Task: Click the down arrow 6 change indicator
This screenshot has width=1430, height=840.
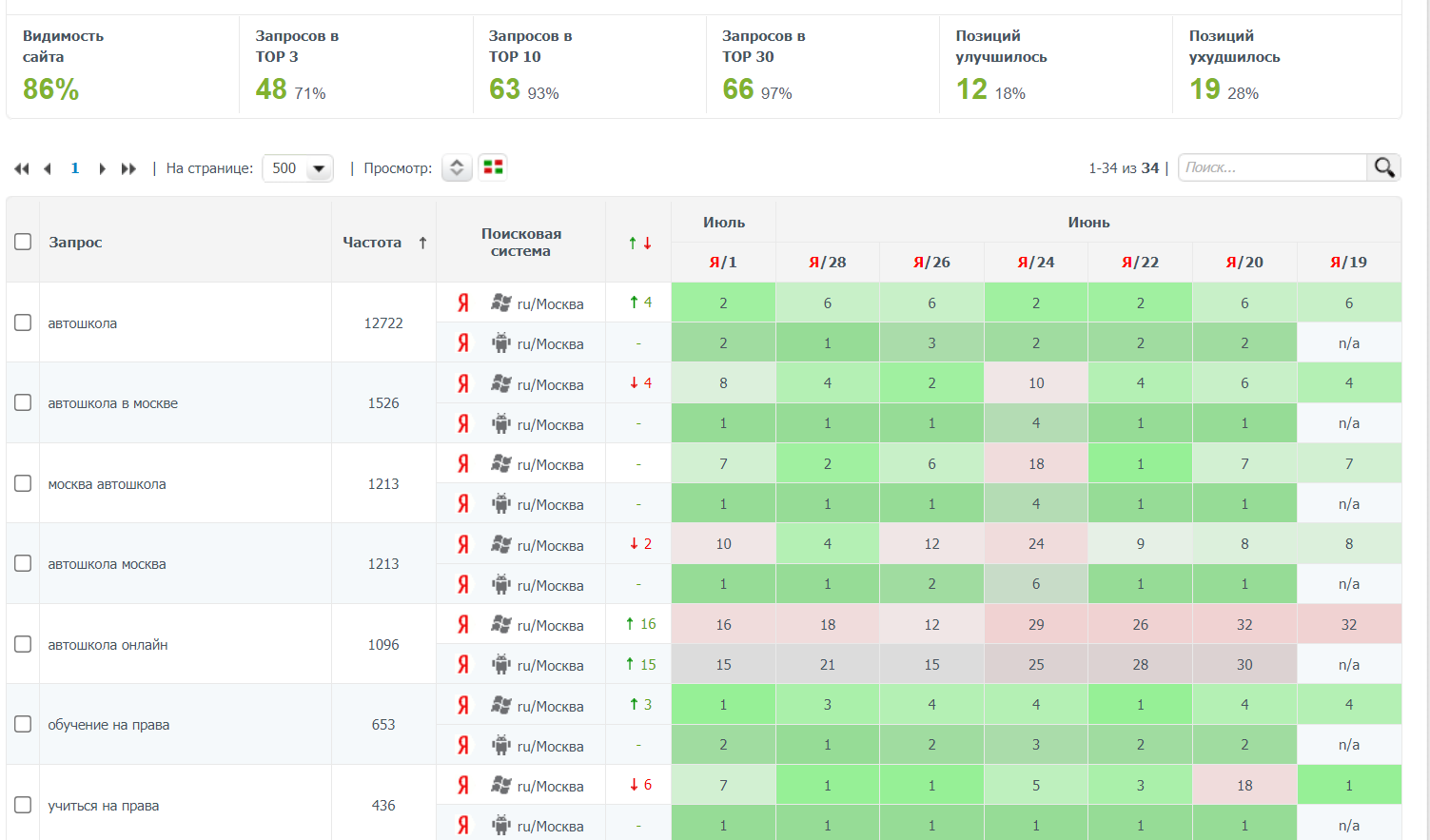Action: click(640, 785)
